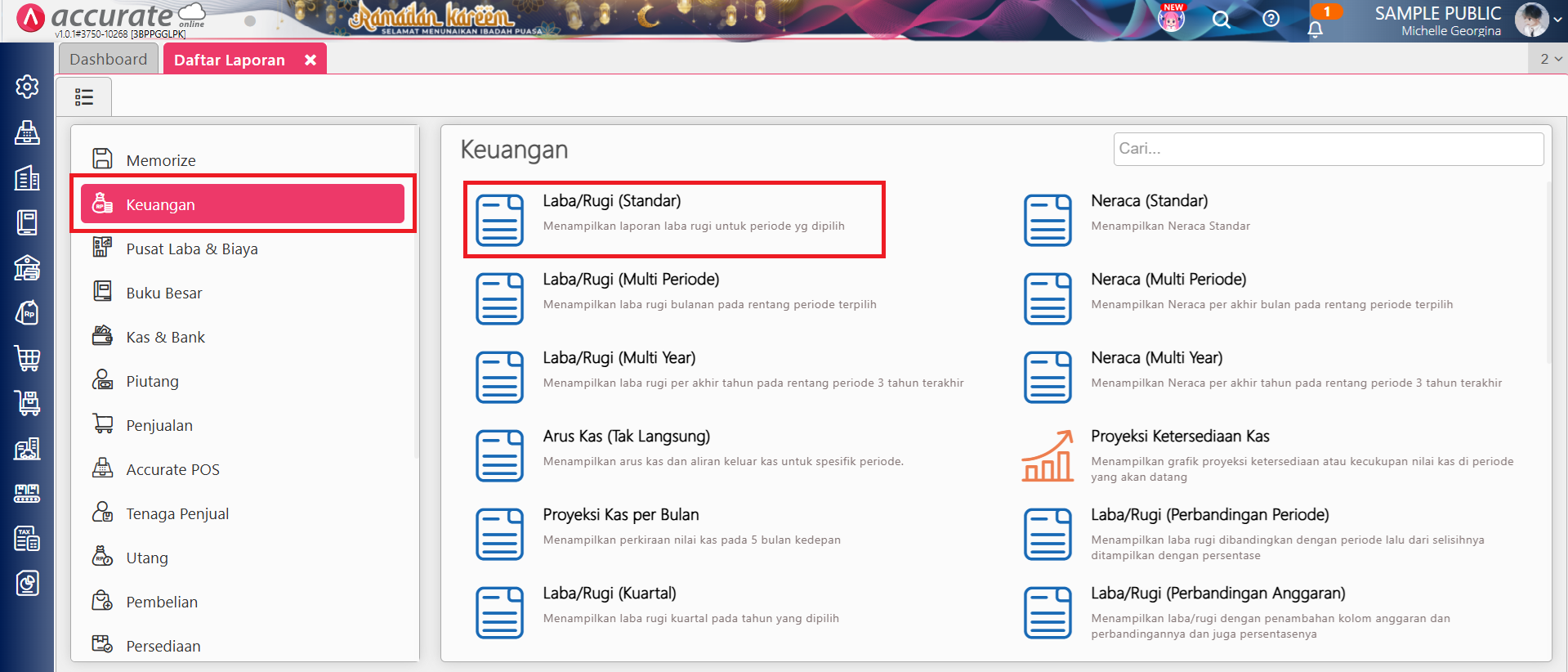
Task: Click the Cari search input field
Action: click(x=1328, y=149)
